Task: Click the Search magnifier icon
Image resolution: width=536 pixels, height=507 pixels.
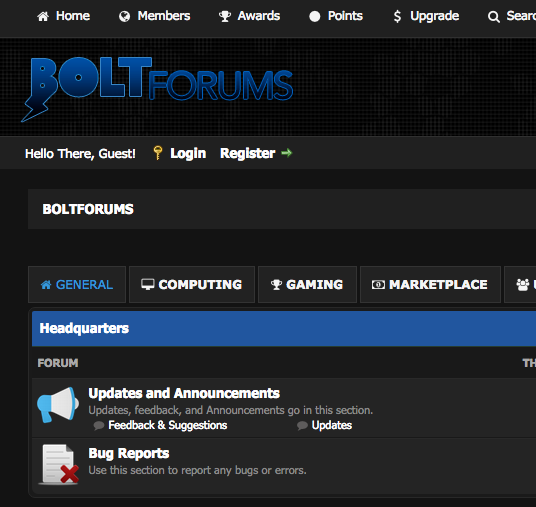Action: click(x=493, y=17)
